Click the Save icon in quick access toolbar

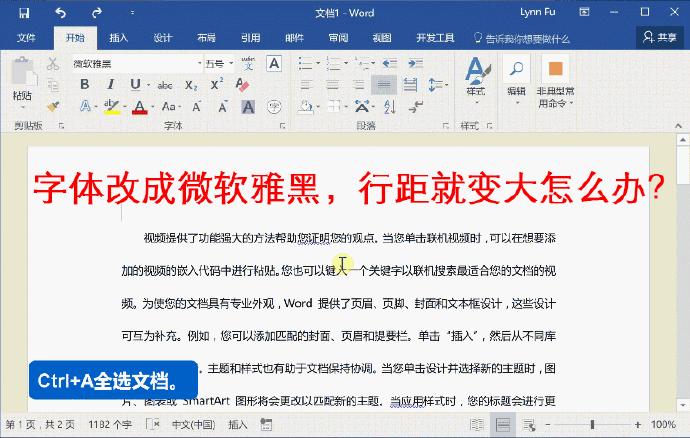24,13
